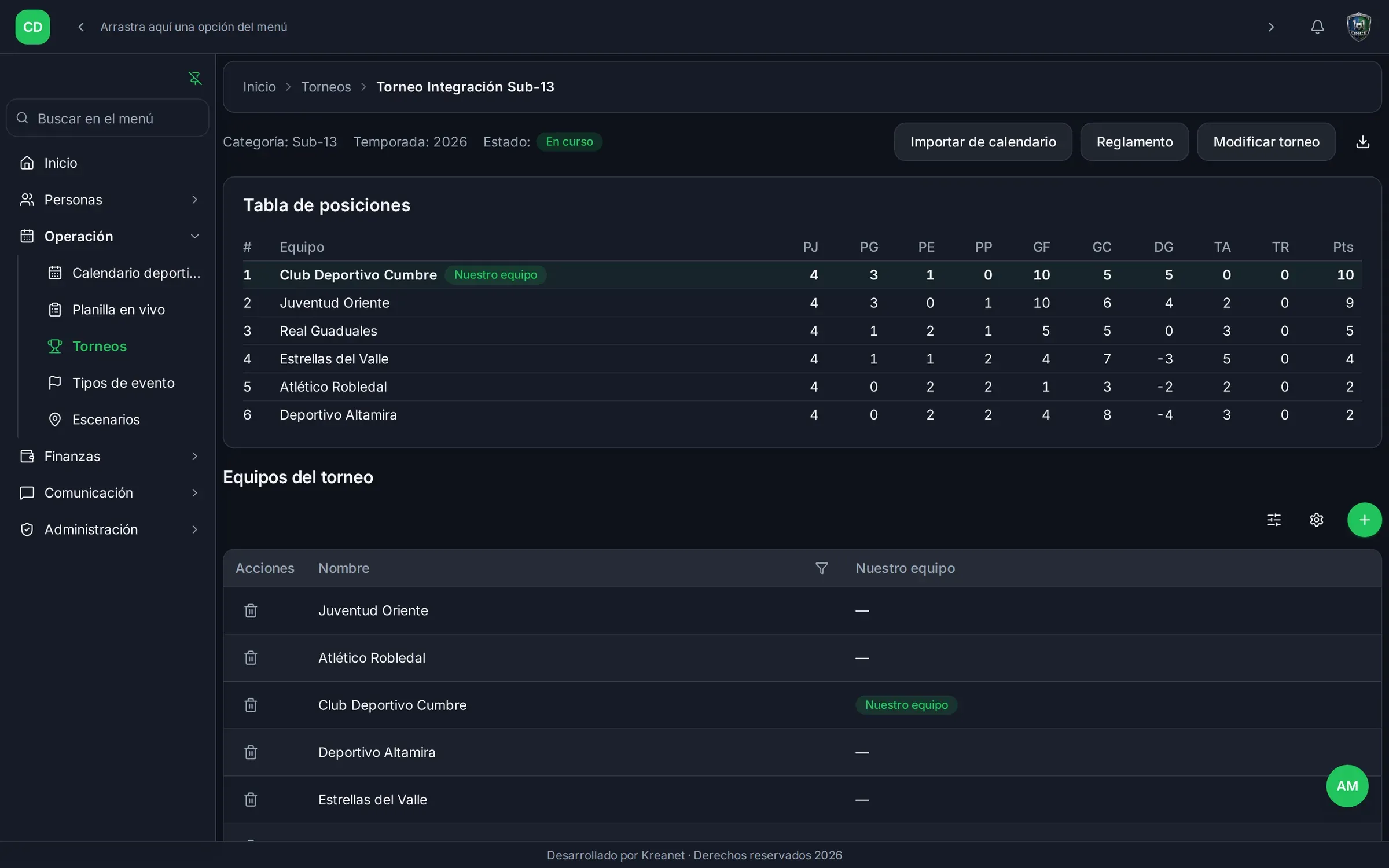Open the user profile shield avatar

[1358, 27]
